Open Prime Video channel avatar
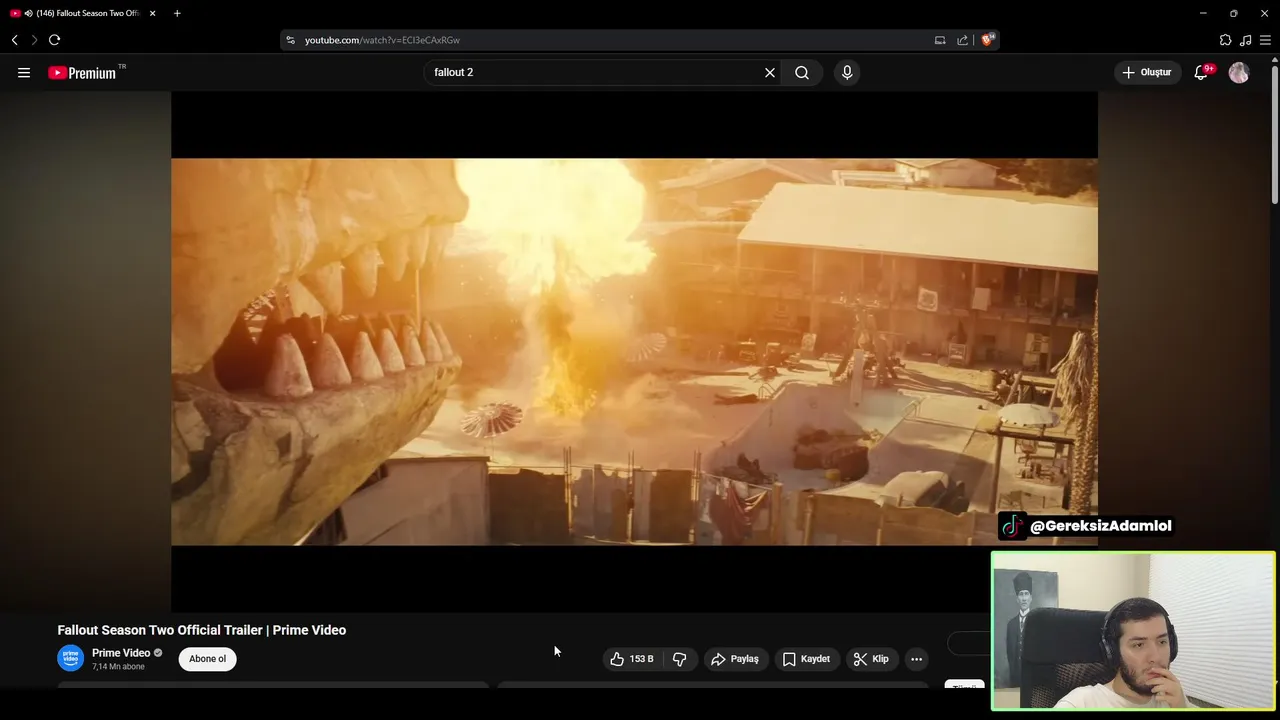Viewport: 1280px width, 720px height. tap(70, 658)
